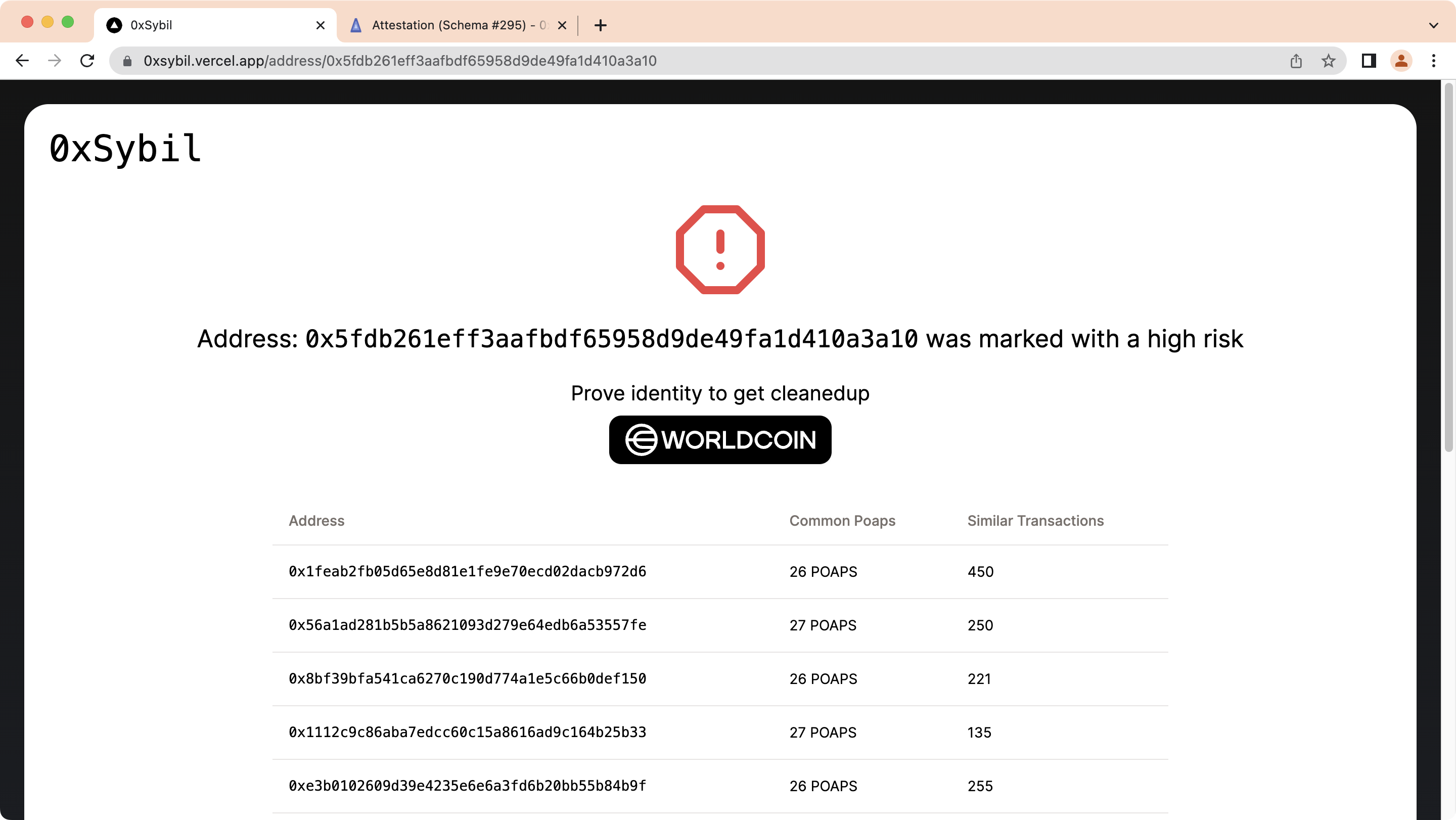This screenshot has width=1456, height=820.
Task: Click 27 POAPS in the 0x56a1 row
Action: click(x=823, y=625)
